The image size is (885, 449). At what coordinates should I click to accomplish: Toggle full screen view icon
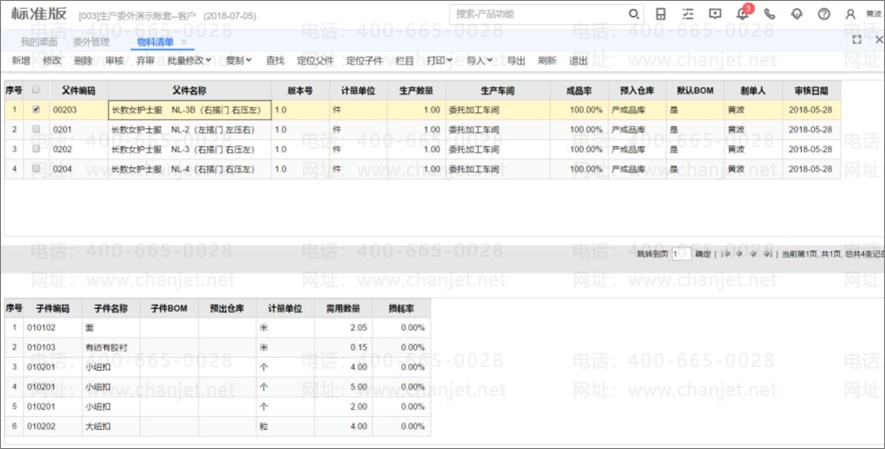[x=857, y=39]
